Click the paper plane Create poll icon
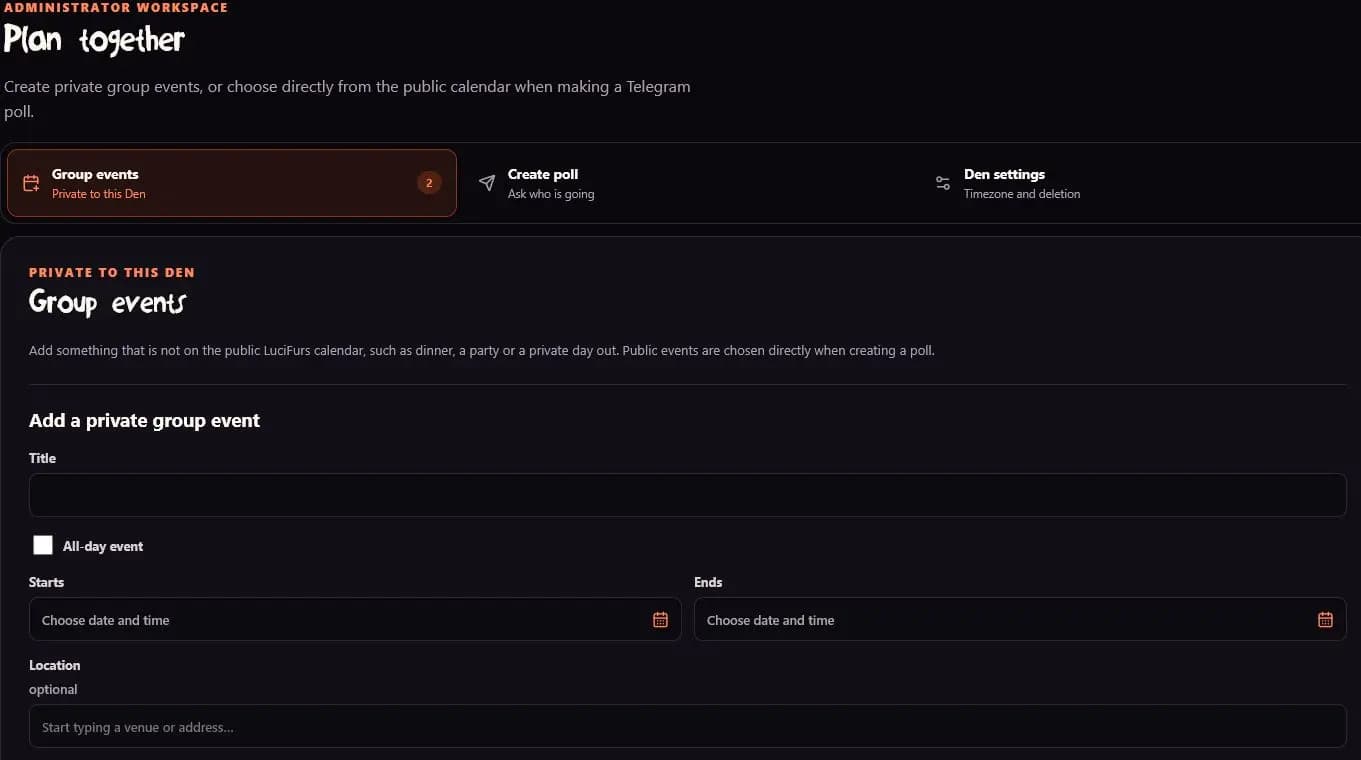This screenshot has height=760, width=1361. point(487,183)
